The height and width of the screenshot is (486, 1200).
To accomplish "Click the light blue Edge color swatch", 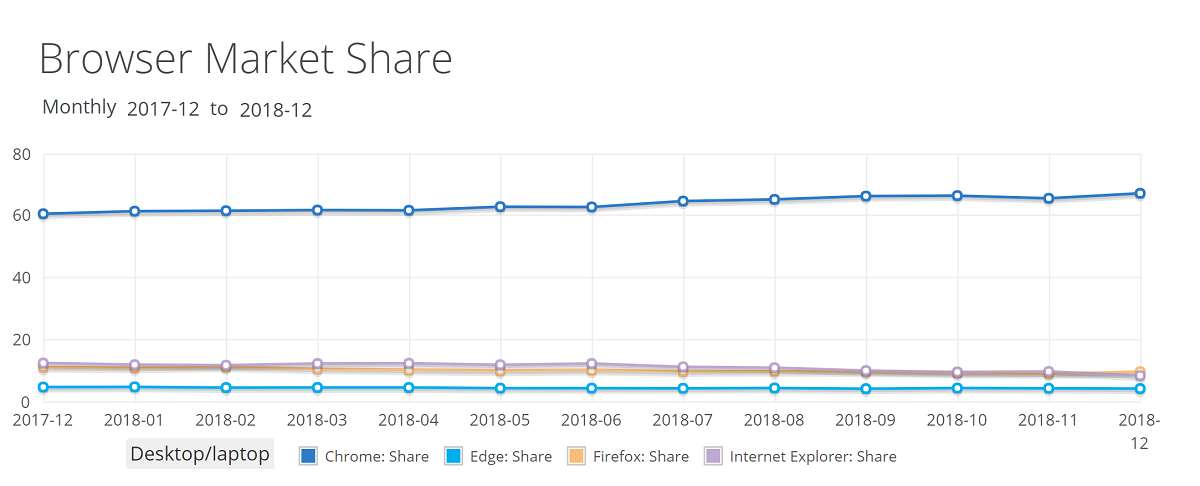I will click(x=452, y=456).
